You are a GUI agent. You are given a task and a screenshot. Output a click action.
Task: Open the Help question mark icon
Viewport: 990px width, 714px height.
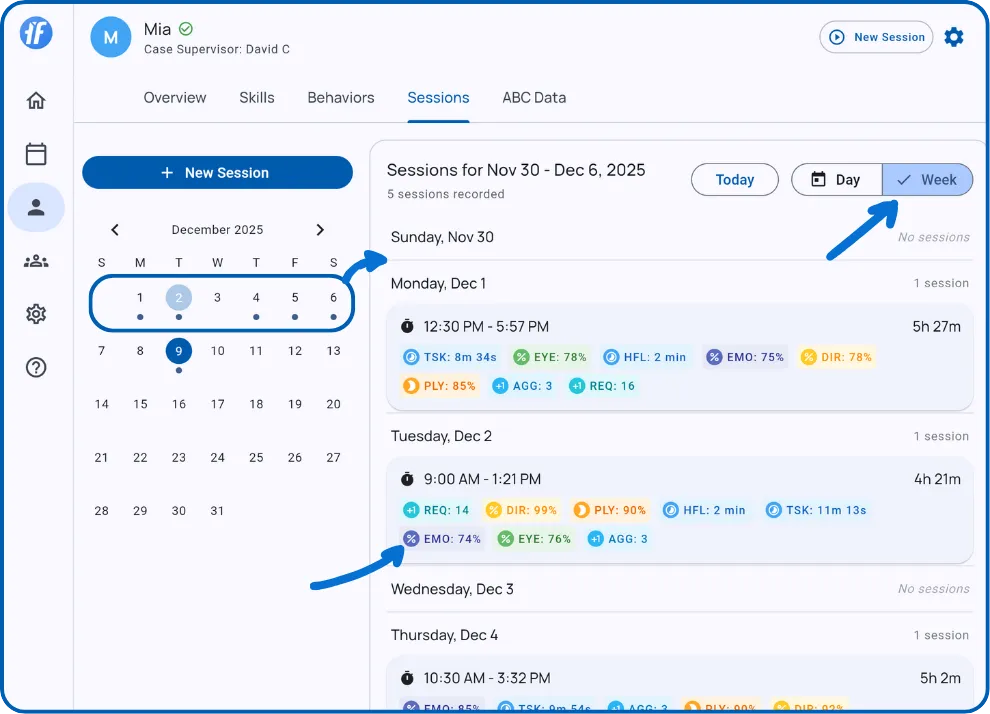[36, 367]
